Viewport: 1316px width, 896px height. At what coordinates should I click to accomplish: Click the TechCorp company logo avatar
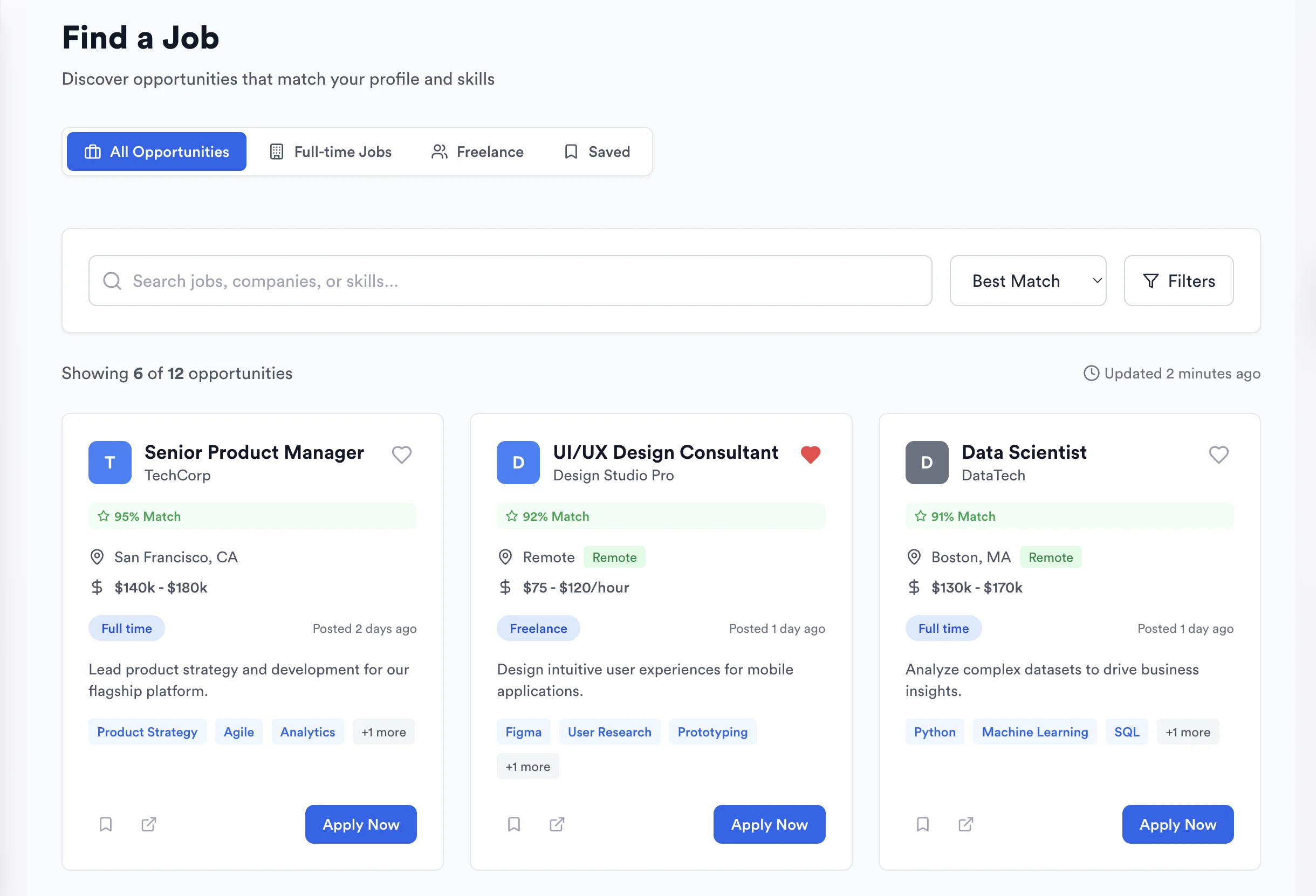[x=109, y=463]
